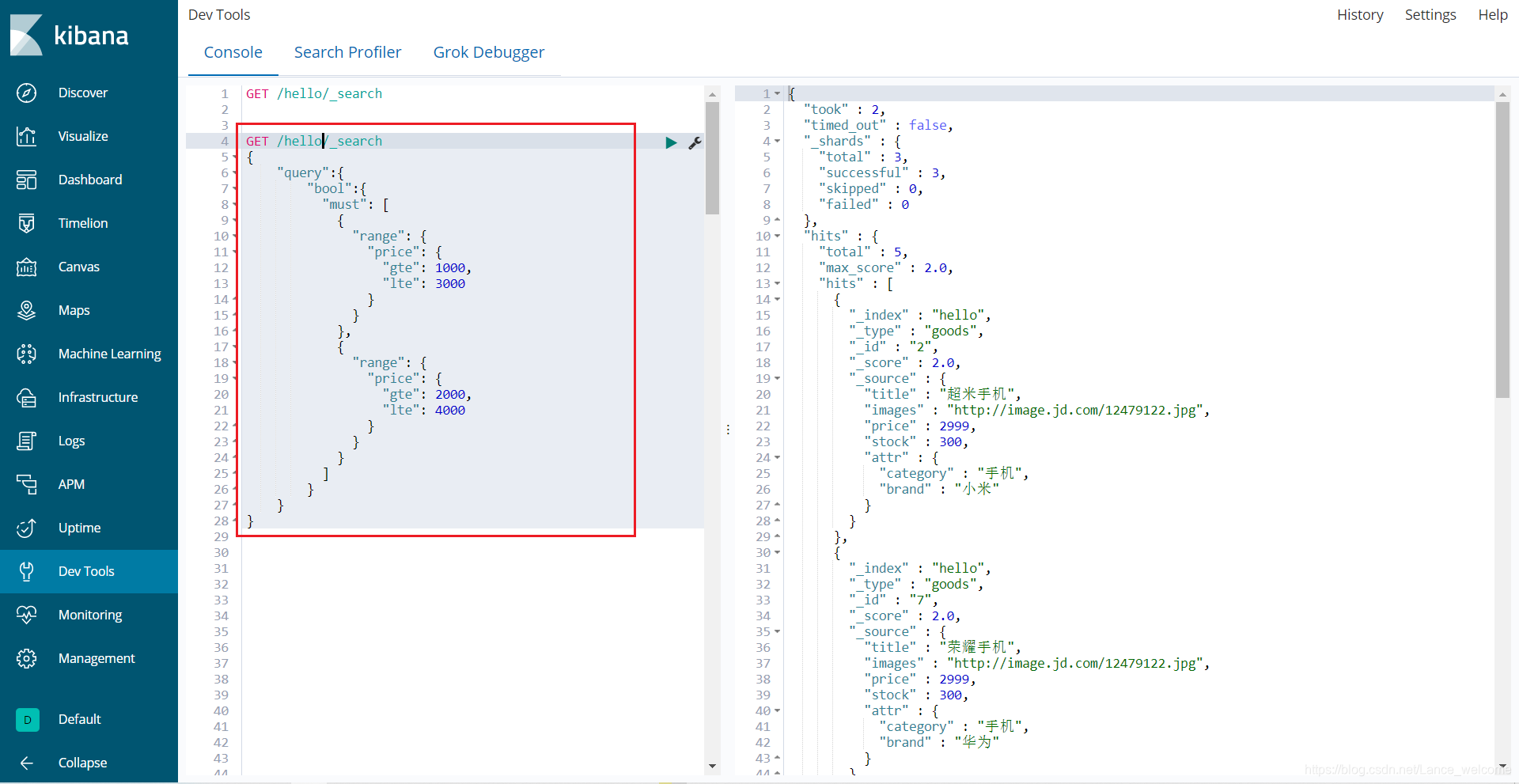
Task: Go to Management in the sidebar
Action: coord(97,658)
